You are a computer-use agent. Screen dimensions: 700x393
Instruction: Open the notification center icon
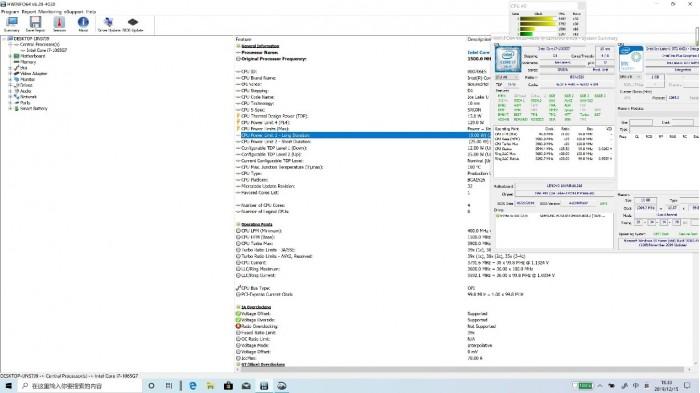[x=688, y=385]
